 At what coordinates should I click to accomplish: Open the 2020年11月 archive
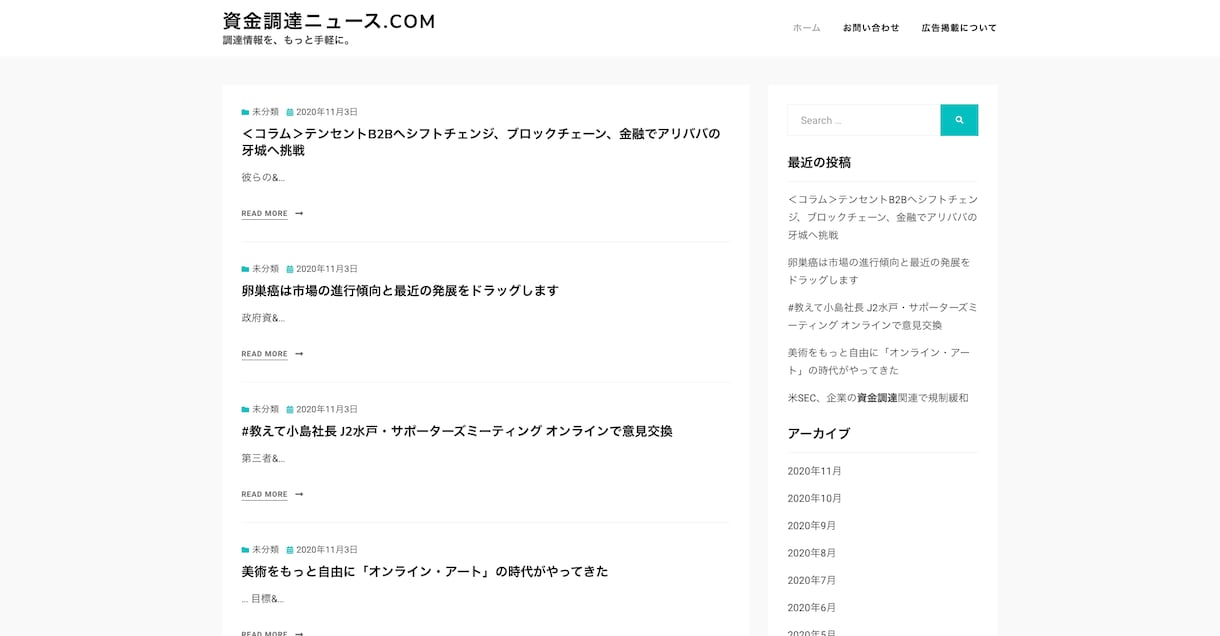point(814,471)
